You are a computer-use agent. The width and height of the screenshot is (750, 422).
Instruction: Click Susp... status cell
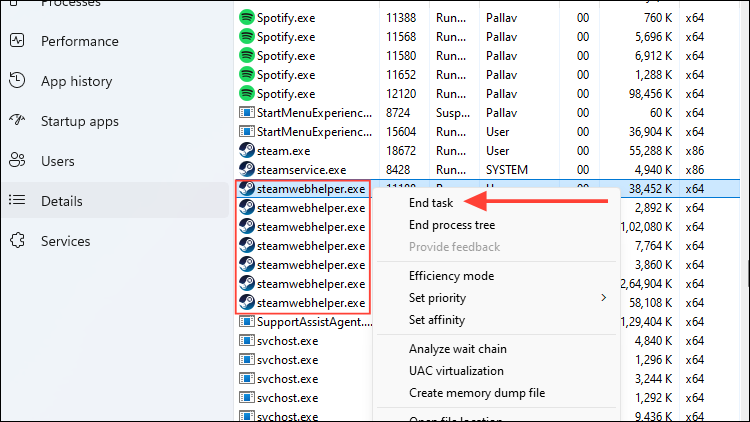coord(452,113)
